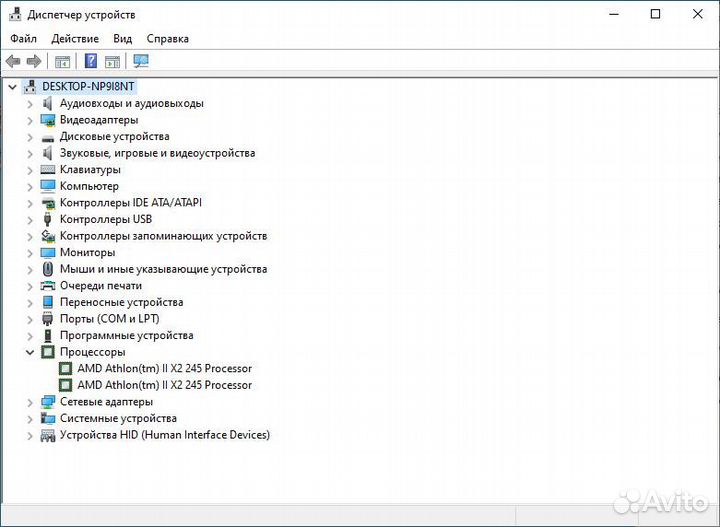Click the show/hide action pane toolbar icon
Screen dimensions: 720x527
[112, 61]
